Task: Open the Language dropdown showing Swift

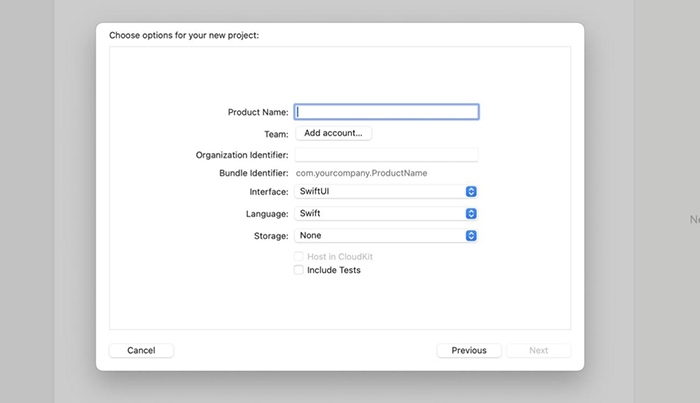Action: [x=386, y=213]
